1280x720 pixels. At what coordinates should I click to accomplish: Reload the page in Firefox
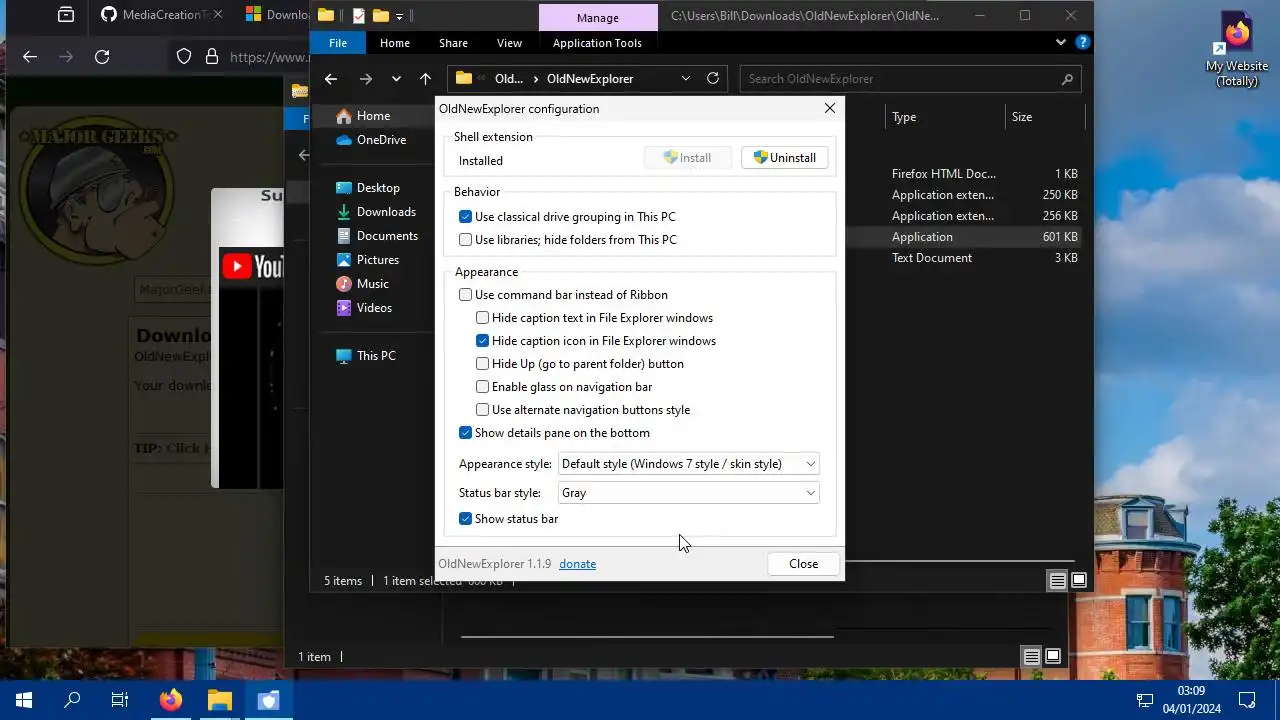pyautogui.click(x=102, y=57)
